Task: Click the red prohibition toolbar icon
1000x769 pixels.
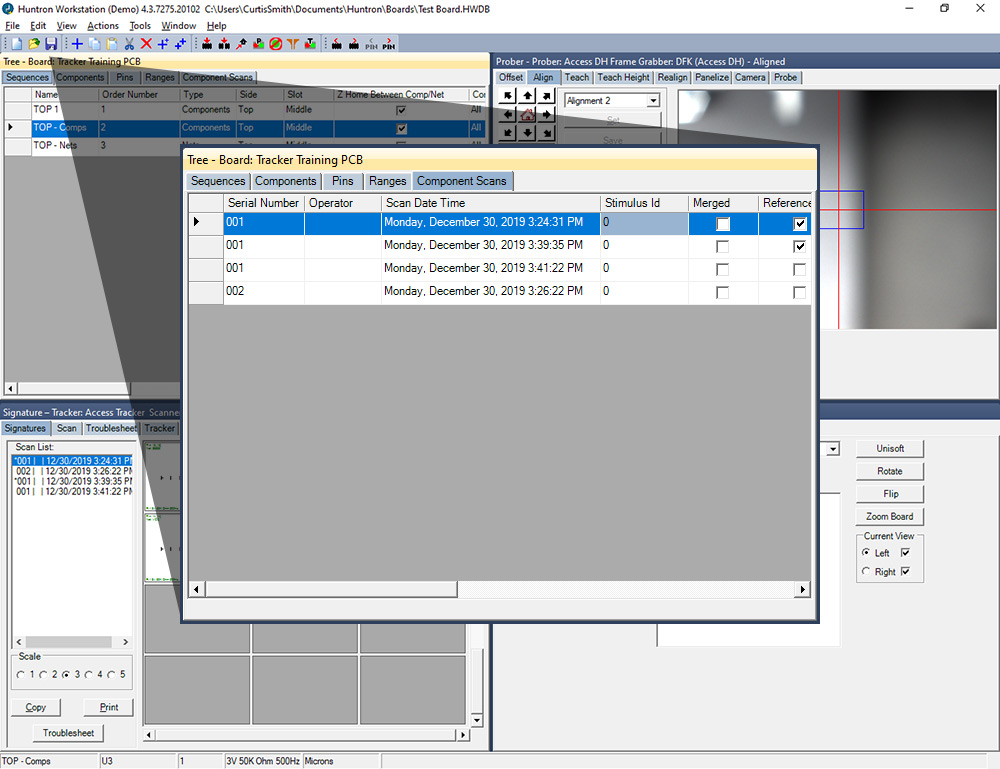Action: click(x=274, y=43)
